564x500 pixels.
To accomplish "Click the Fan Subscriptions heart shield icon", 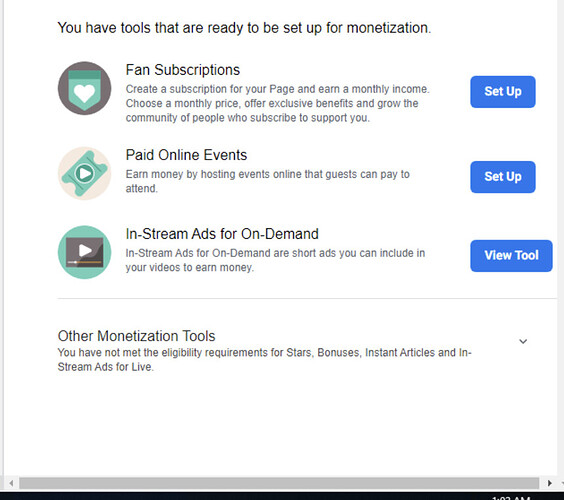I will coord(85,88).
